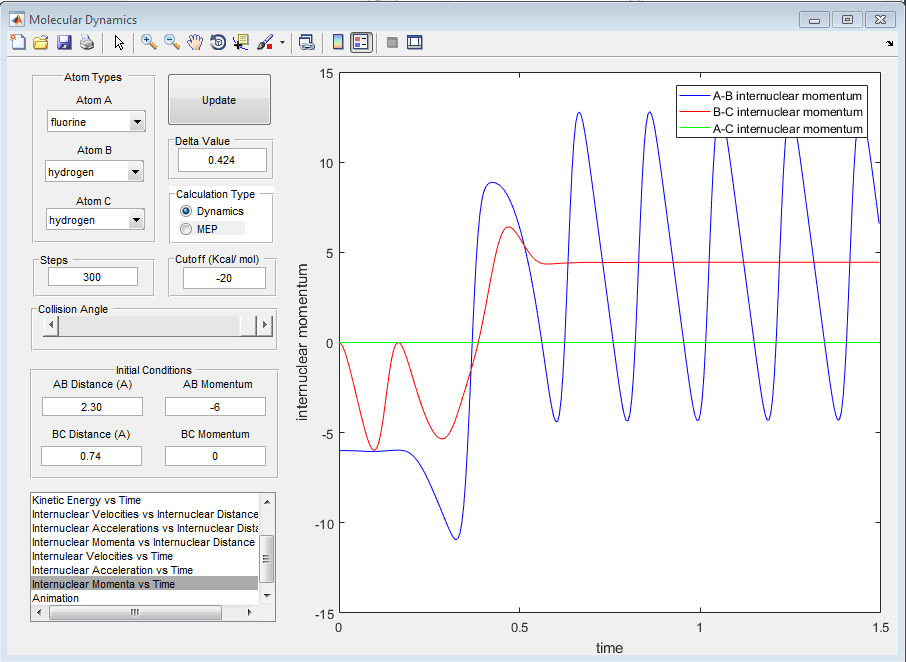Click the plot list's vertical scrollbar thumb

coord(267,559)
